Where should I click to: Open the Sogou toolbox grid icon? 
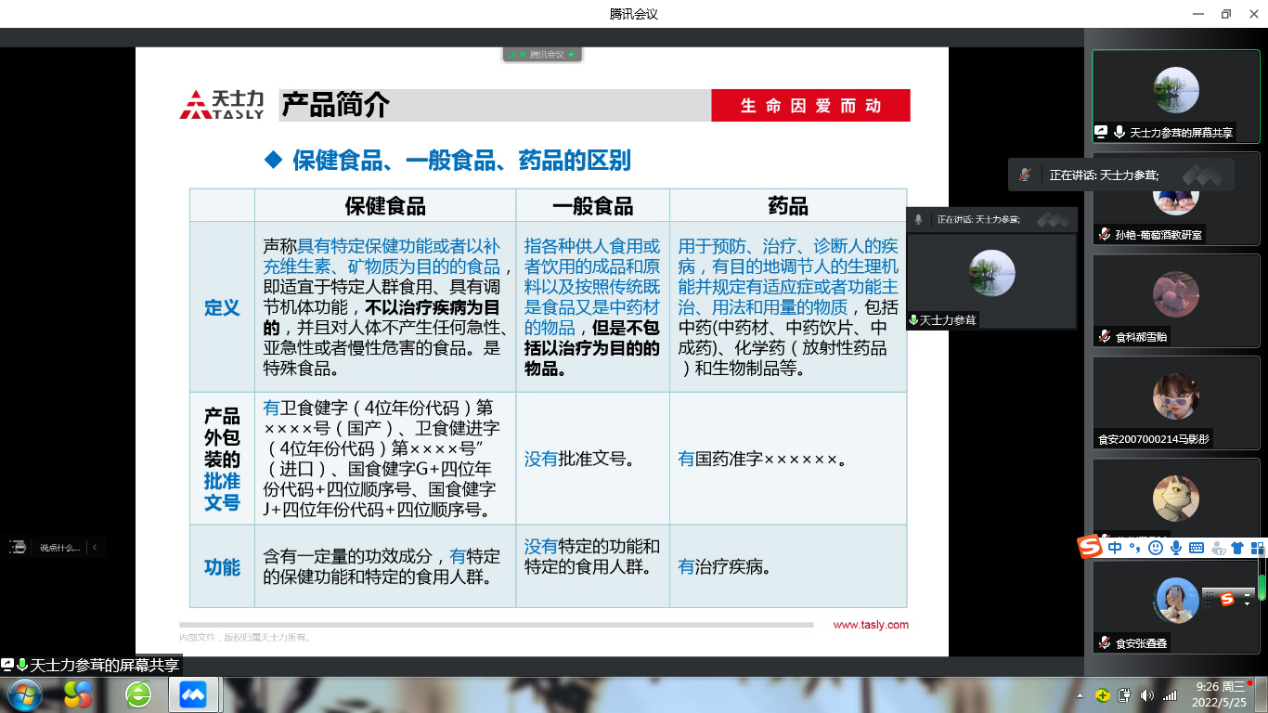pyautogui.click(x=1257, y=548)
